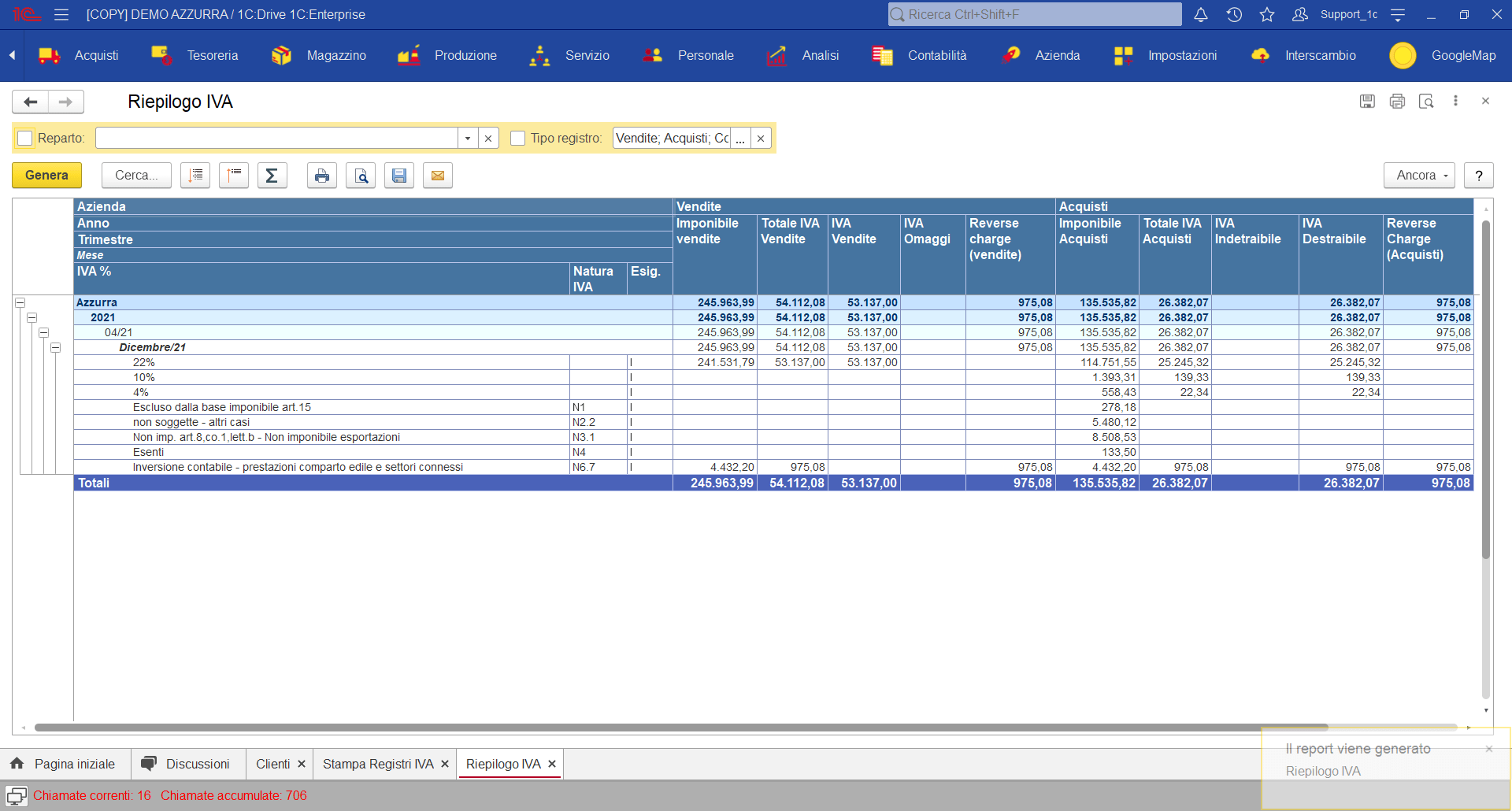
Task: Open the three-dot more menu
Action: point(1455,101)
